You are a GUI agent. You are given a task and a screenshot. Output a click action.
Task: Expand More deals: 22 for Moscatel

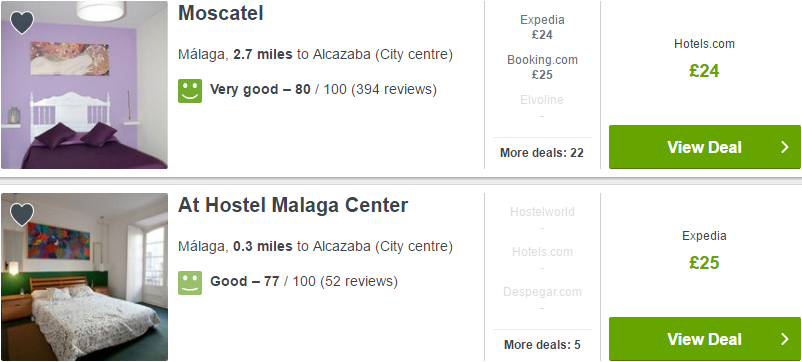point(542,153)
